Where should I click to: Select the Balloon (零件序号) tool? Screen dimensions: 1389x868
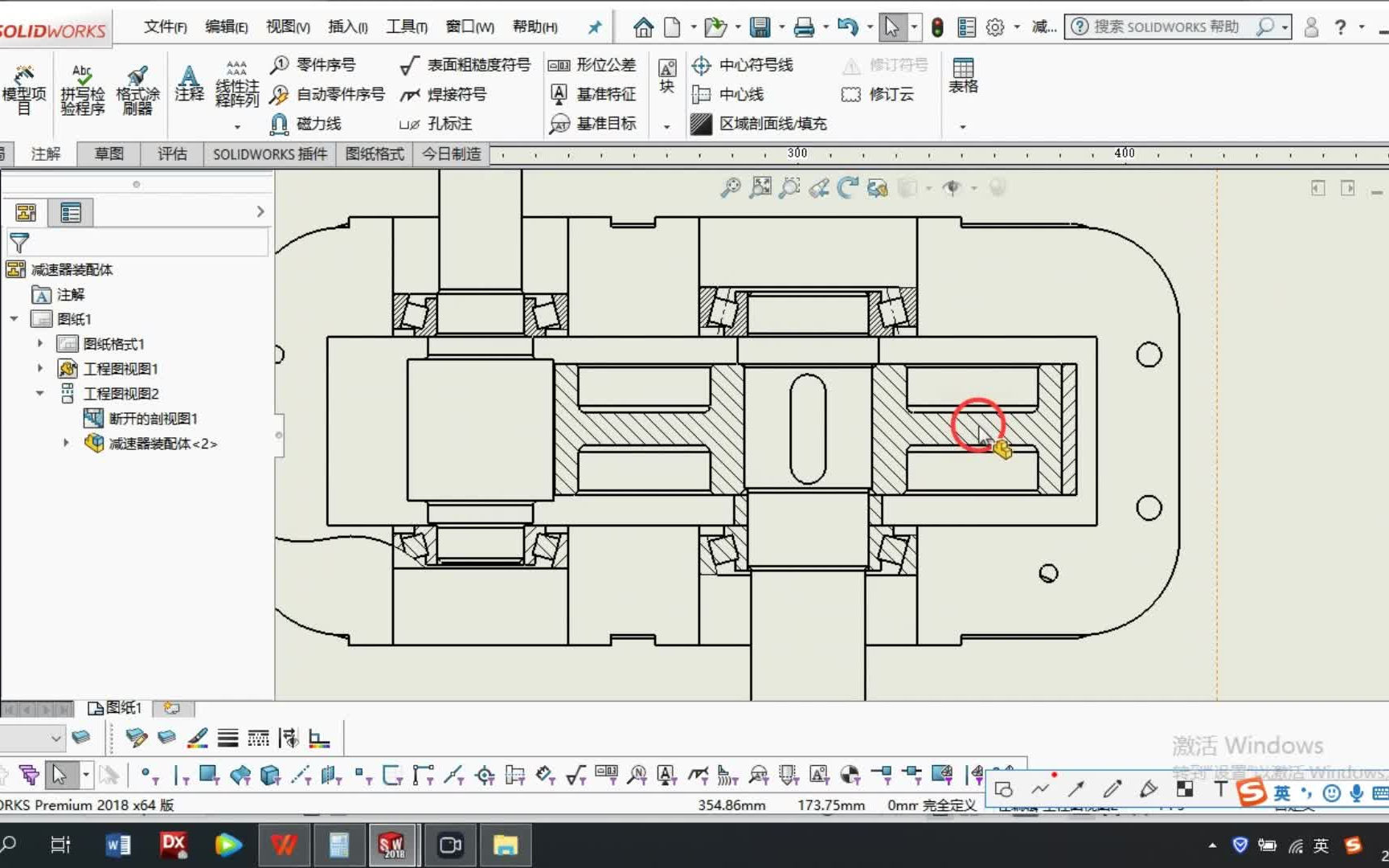tap(313, 64)
